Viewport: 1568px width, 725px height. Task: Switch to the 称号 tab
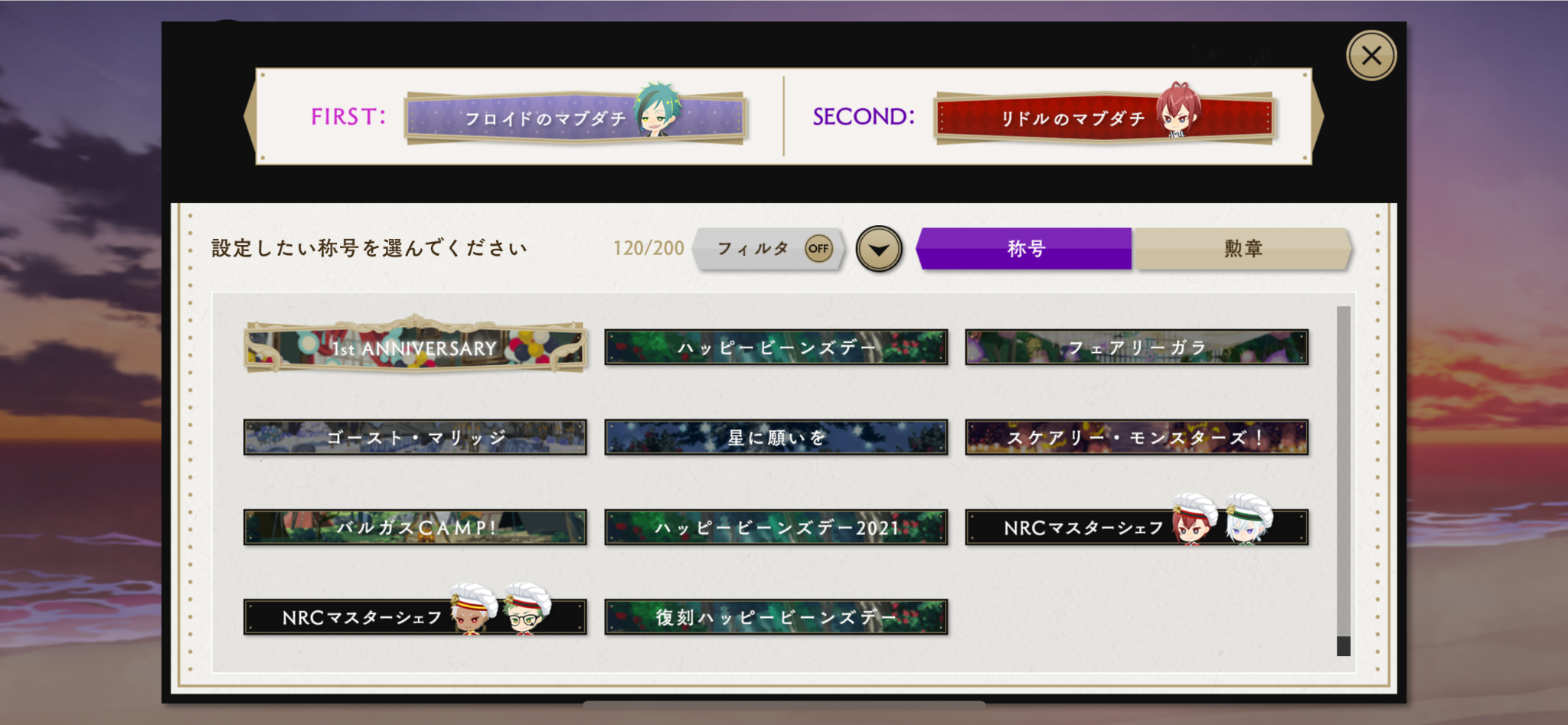[x=1024, y=248]
